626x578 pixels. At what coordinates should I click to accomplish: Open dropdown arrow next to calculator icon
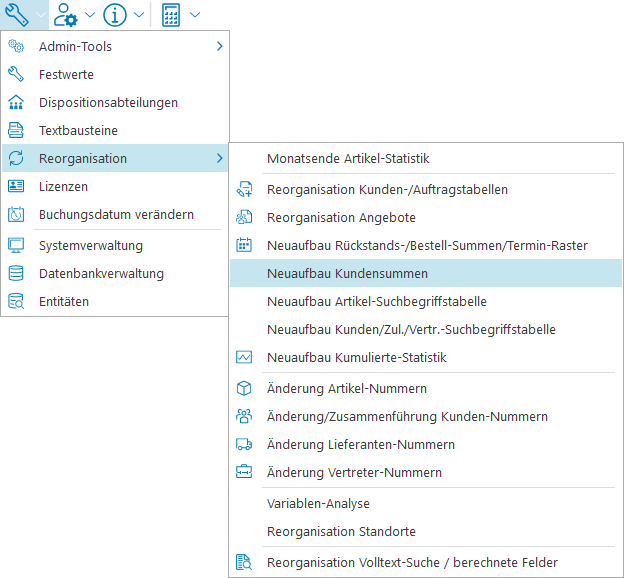[194, 15]
